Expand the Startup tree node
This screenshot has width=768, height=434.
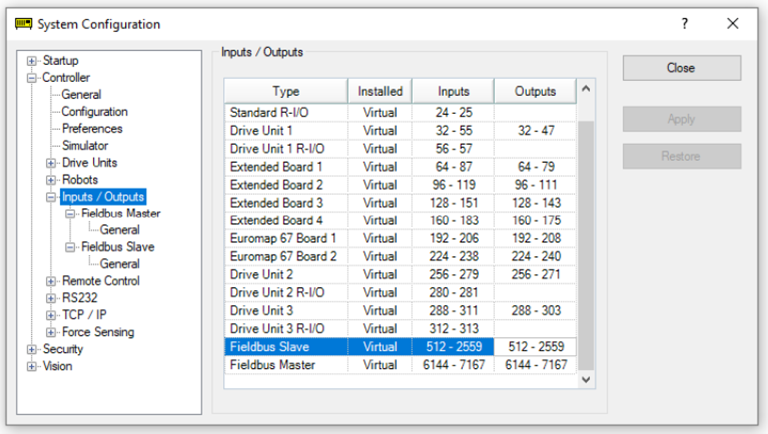(x=32, y=61)
